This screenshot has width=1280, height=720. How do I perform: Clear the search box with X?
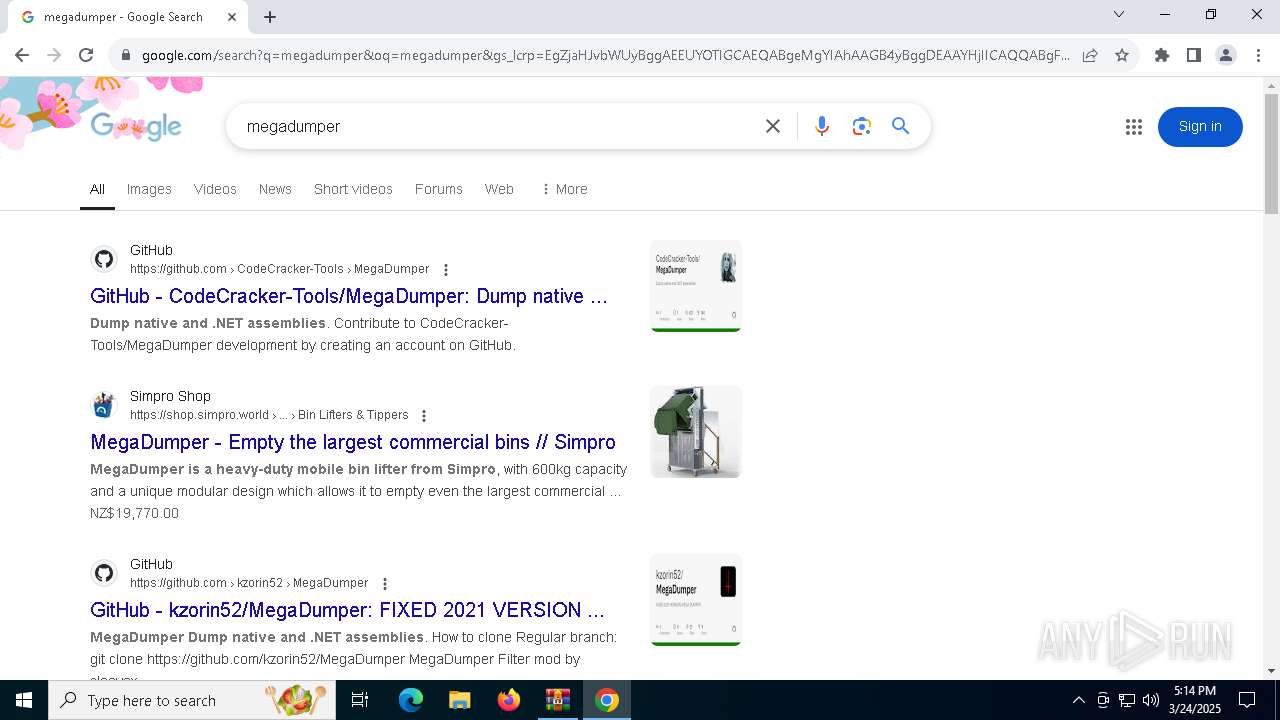pyautogui.click(x=773, y=126)
